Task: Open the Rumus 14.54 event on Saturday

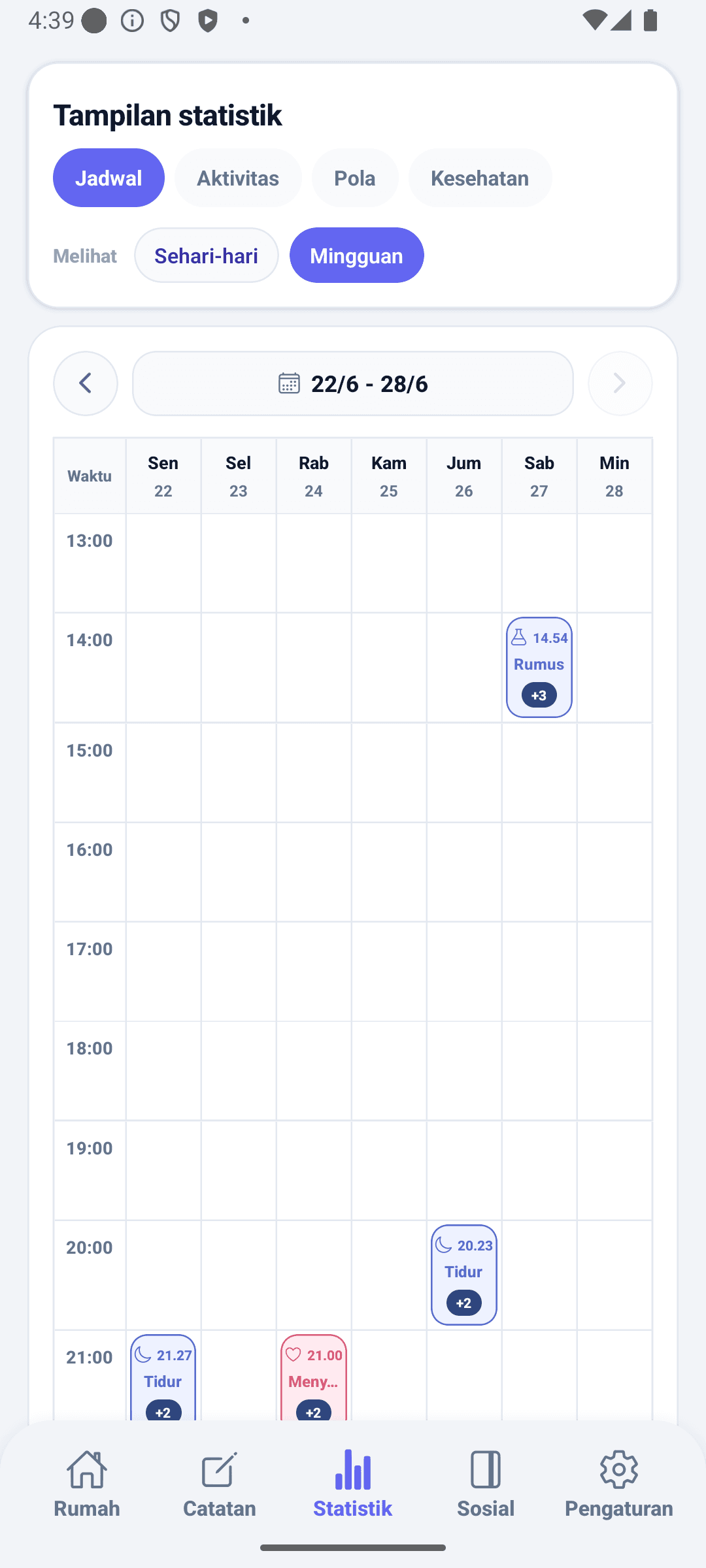Action: click(539, 667)
